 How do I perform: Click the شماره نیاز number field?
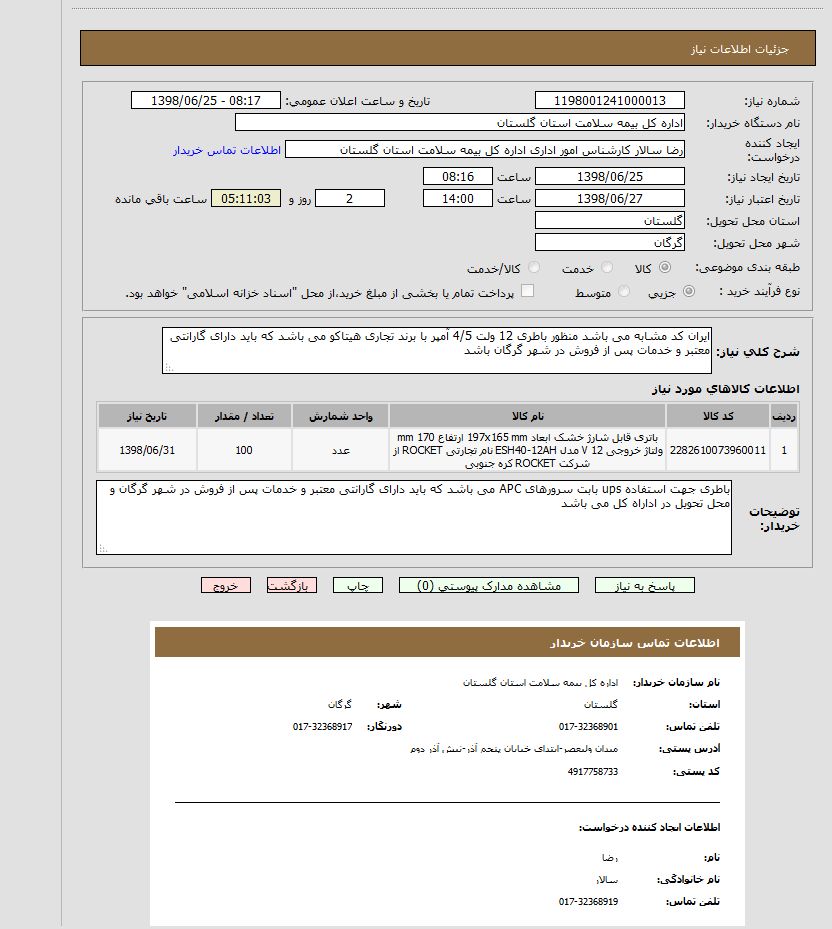point(610,101)
